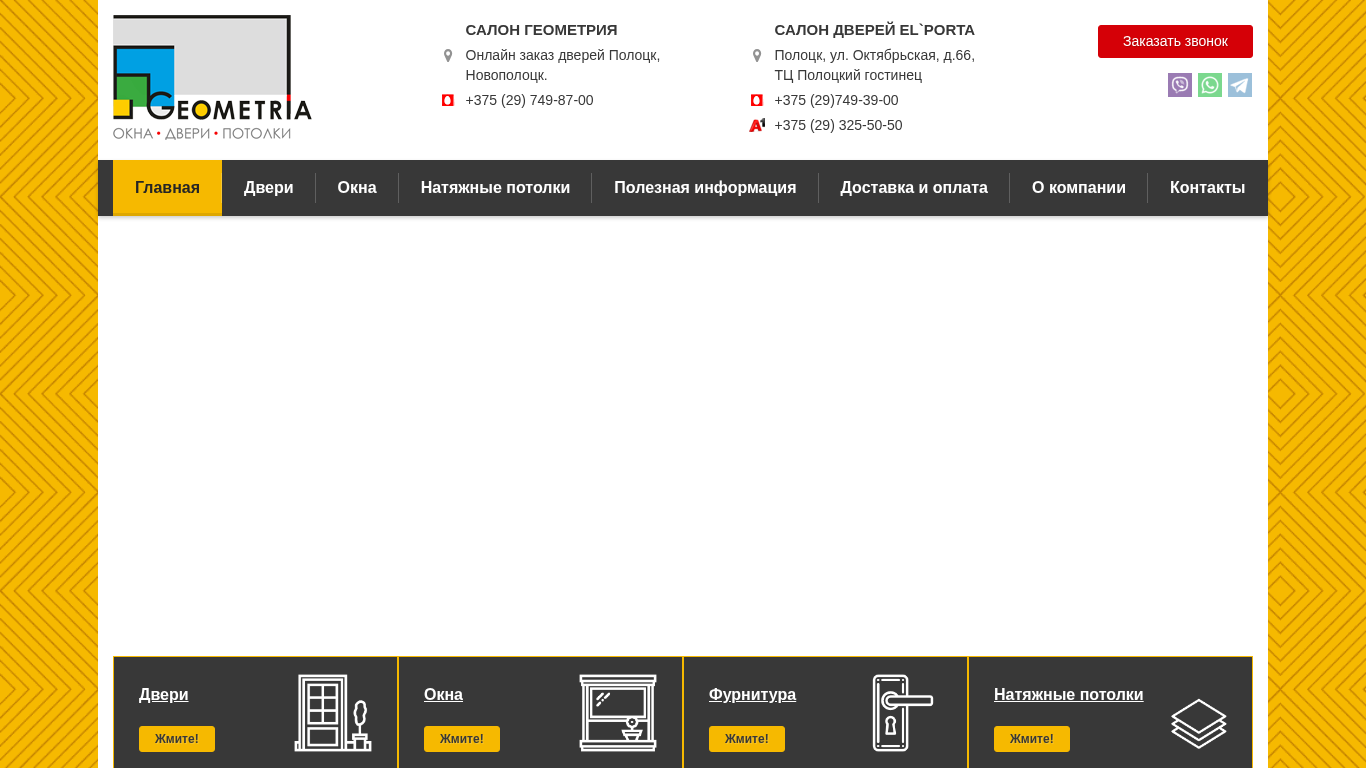The width and height of the screenshot is (1366, 768).
Task: Click Жмите! button under Окна card
Action: coord(462,739)
